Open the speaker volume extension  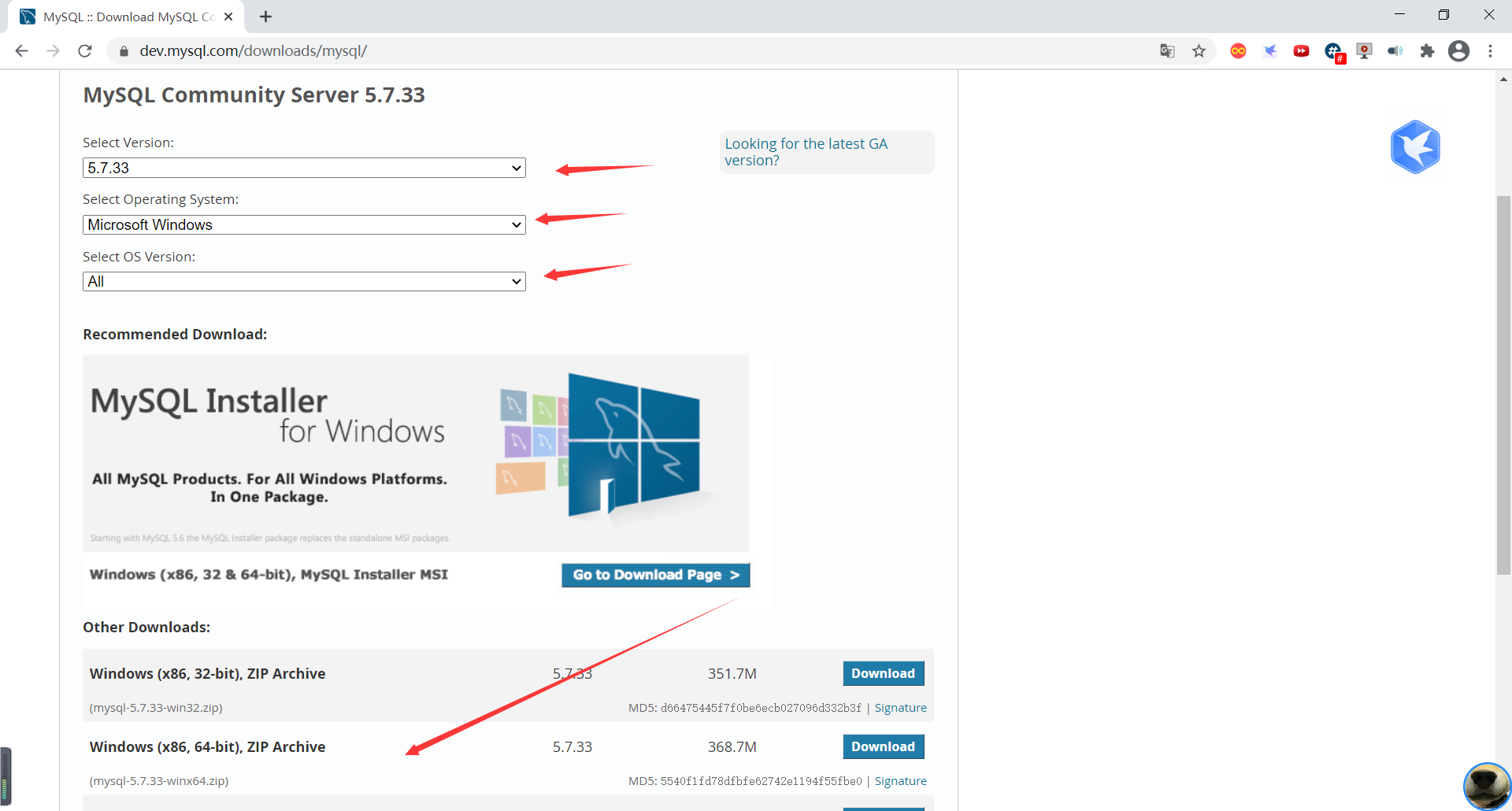coord(1395,51)
